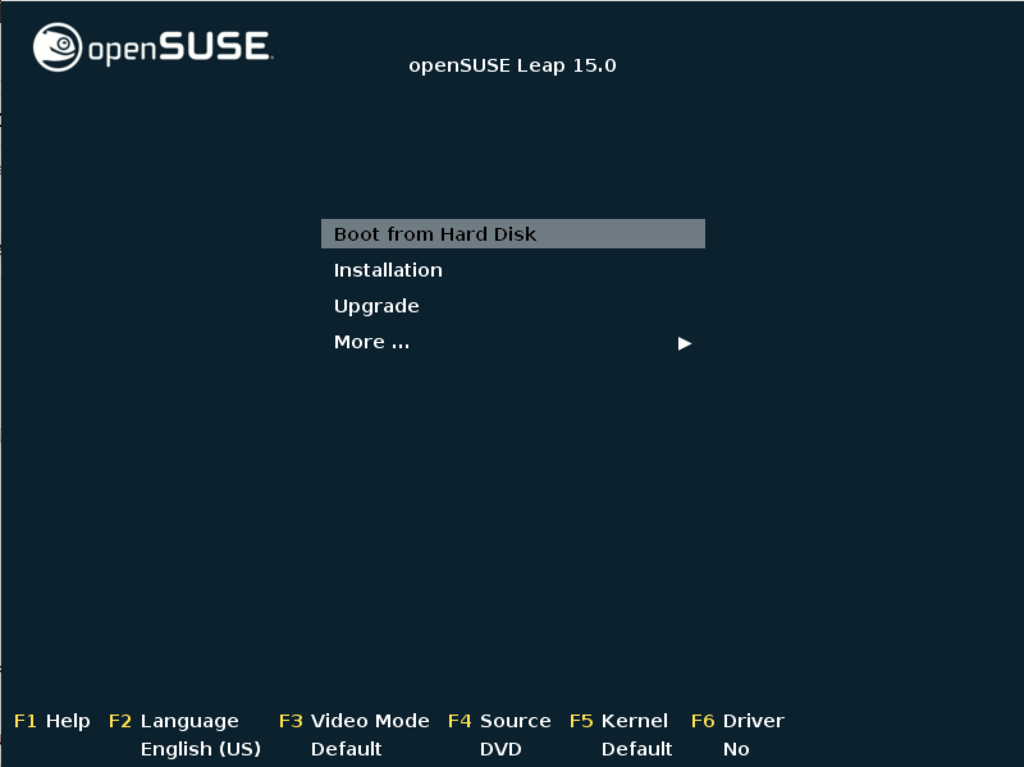The height and width of the screenshot is (767, 1024).
Task: Open F1 Help
Action: click(52, 721)
